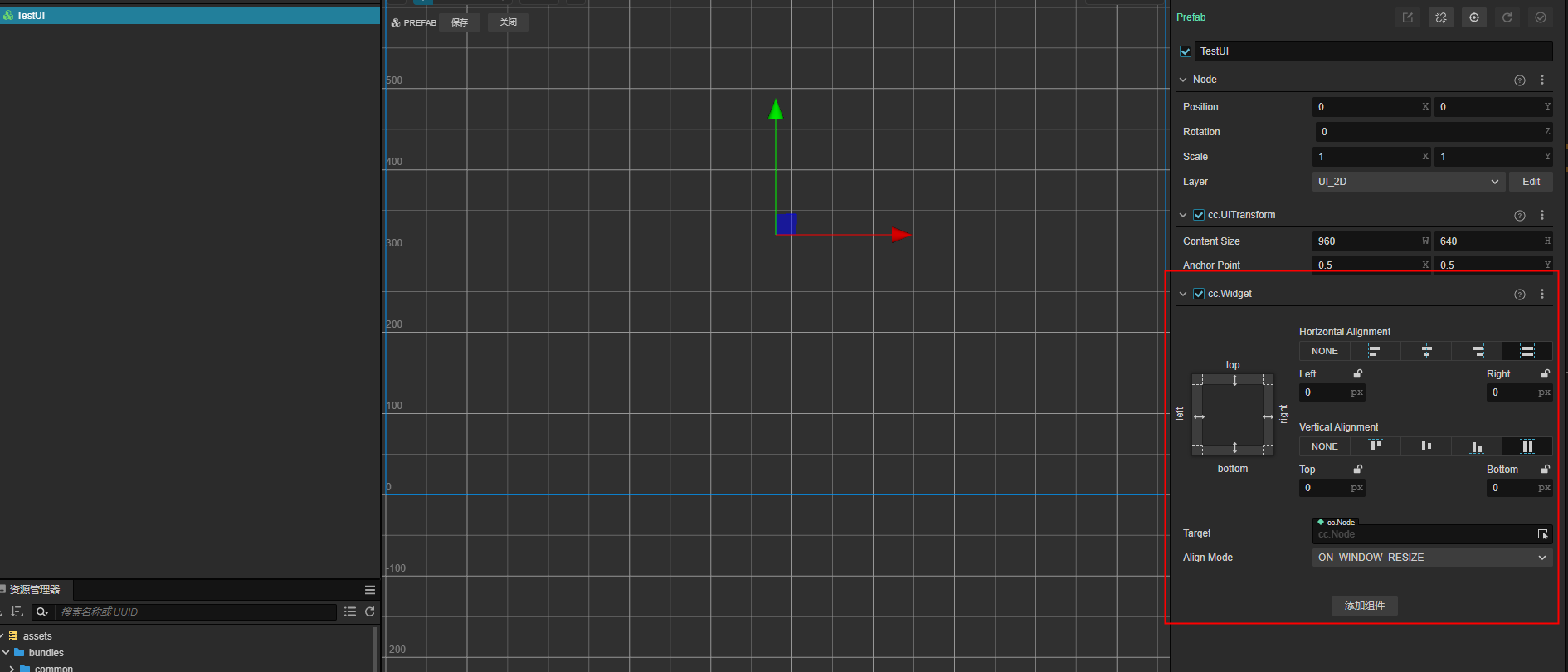Click the Content Size height field

(1494, 241)
